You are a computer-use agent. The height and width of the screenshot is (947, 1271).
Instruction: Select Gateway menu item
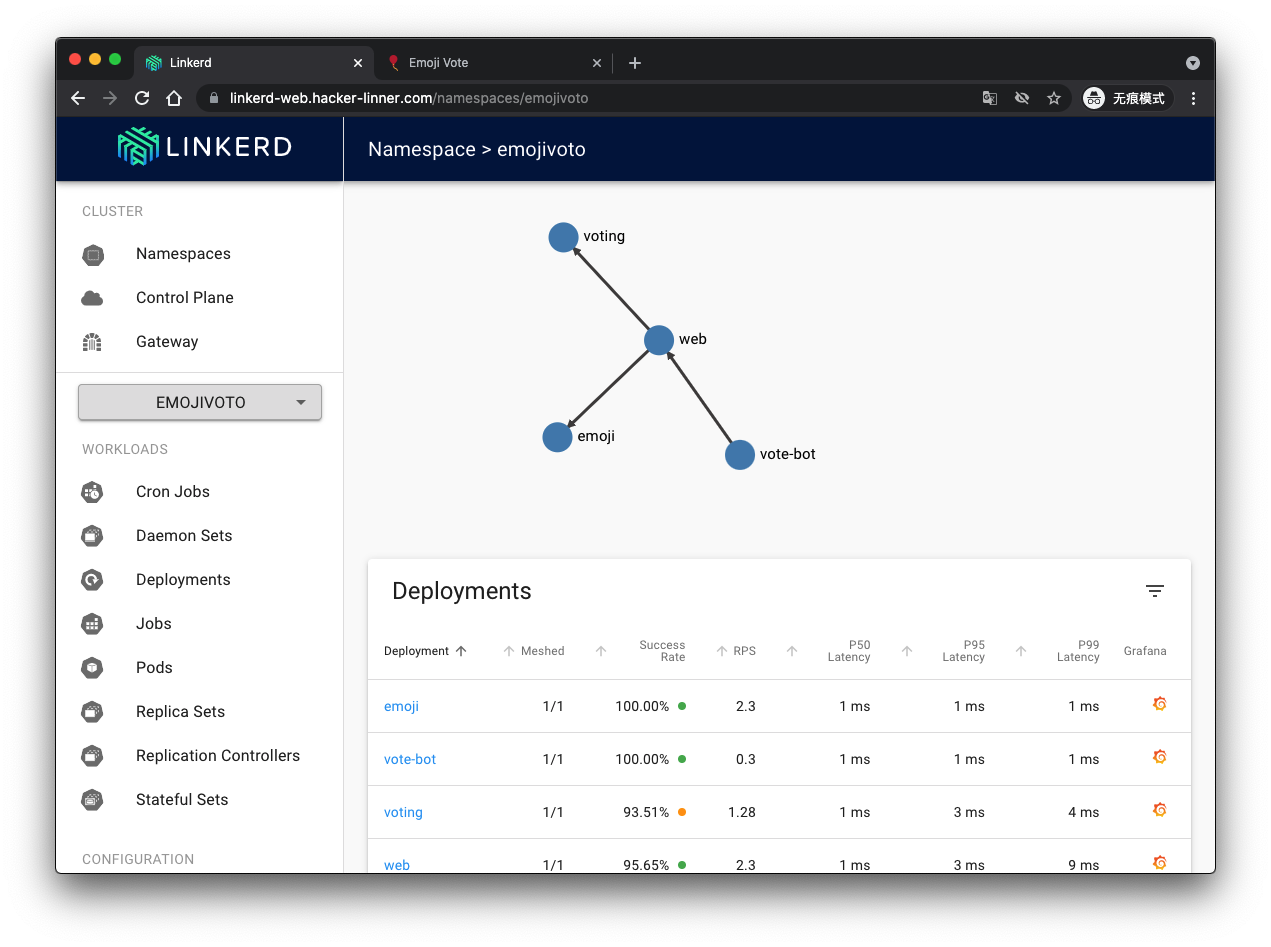point(167,342)
